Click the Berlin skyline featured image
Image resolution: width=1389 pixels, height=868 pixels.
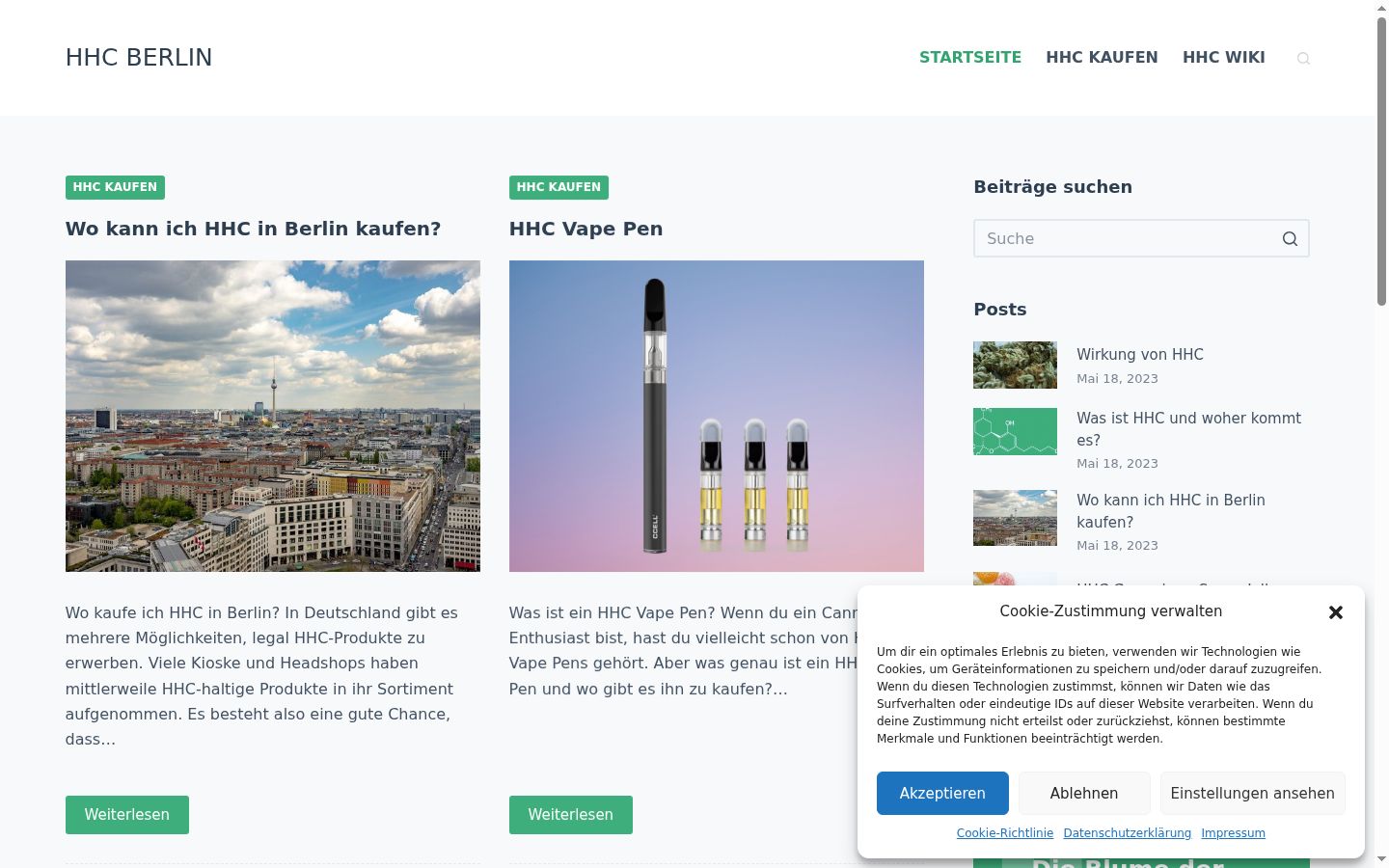click(273, 416)
